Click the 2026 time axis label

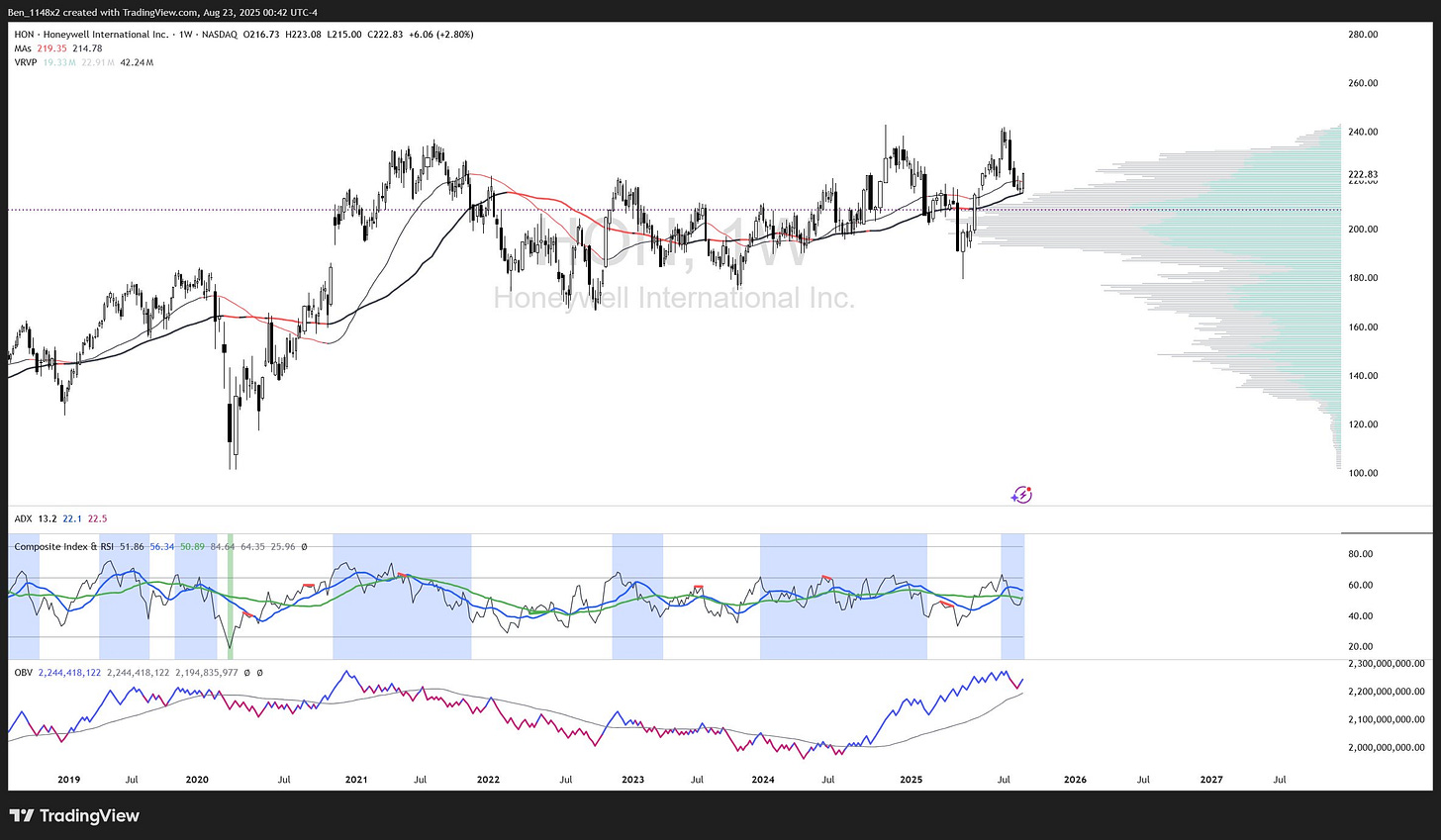click(x=1075, y=780)
